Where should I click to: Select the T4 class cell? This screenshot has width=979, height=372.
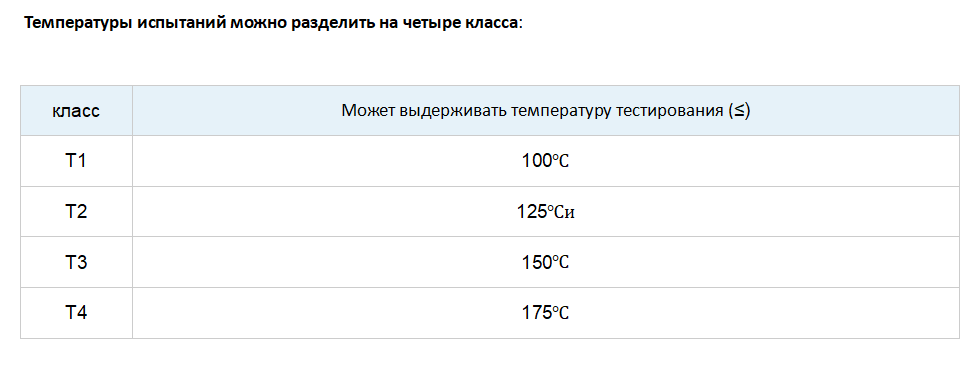tap(76, 313)
